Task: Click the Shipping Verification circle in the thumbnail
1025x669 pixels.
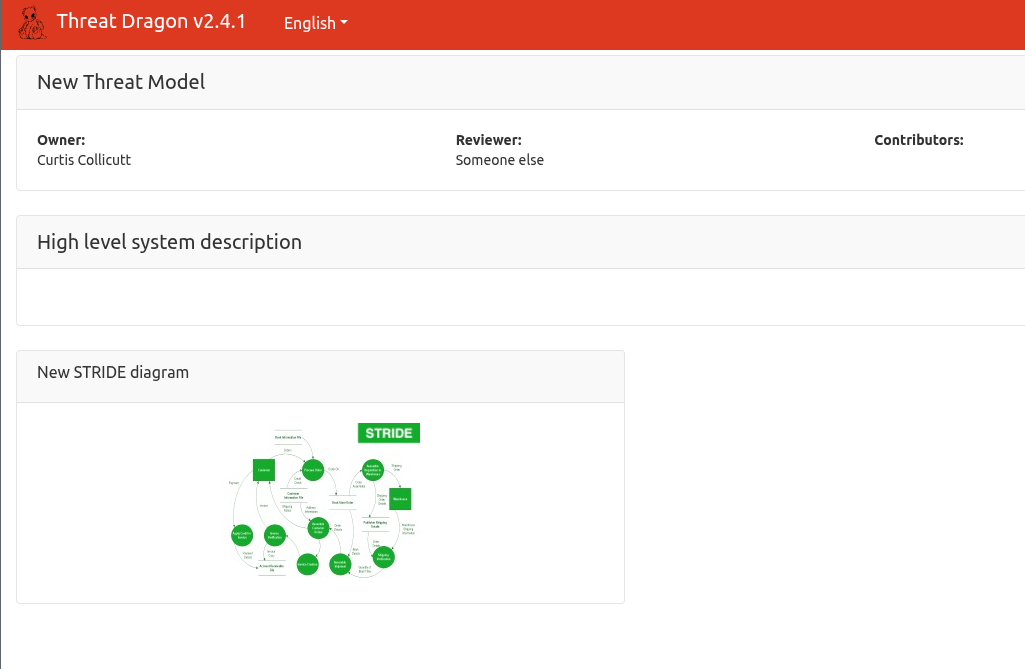Action: click(x=383, y=557)
